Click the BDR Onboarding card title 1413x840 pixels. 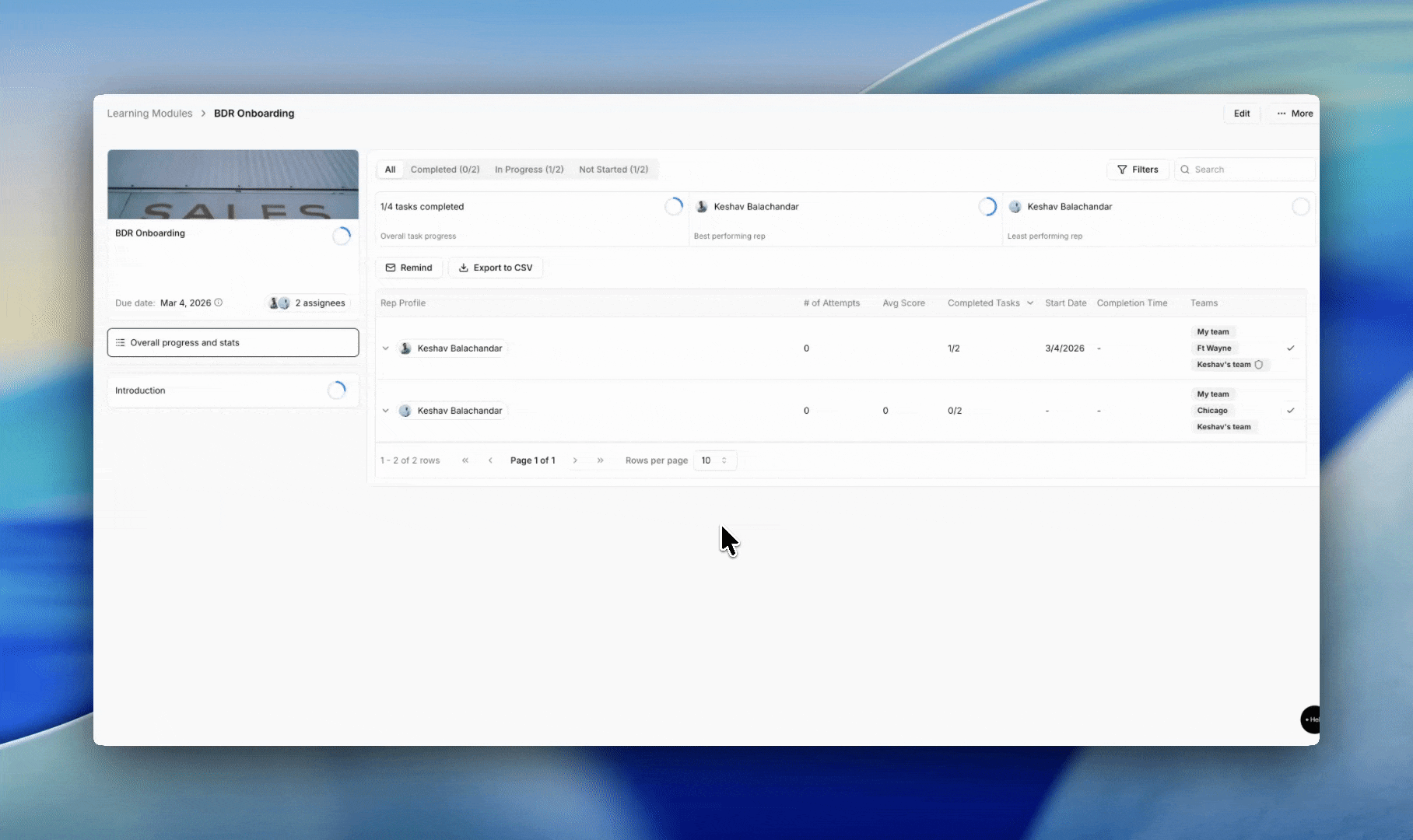pyautogui.click(x=150, y=233)
